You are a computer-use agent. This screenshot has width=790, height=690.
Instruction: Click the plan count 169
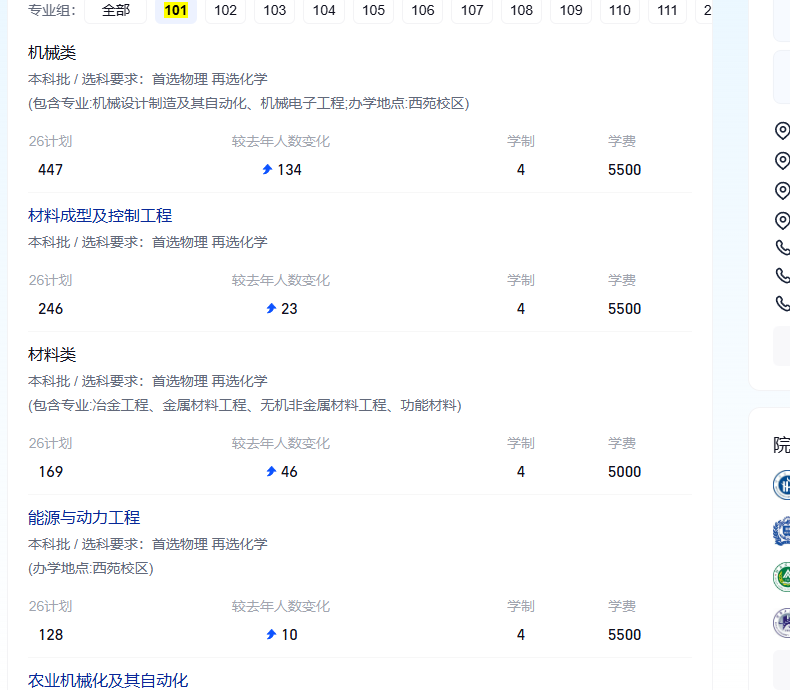pyautogui.click(x=50, y=472)
